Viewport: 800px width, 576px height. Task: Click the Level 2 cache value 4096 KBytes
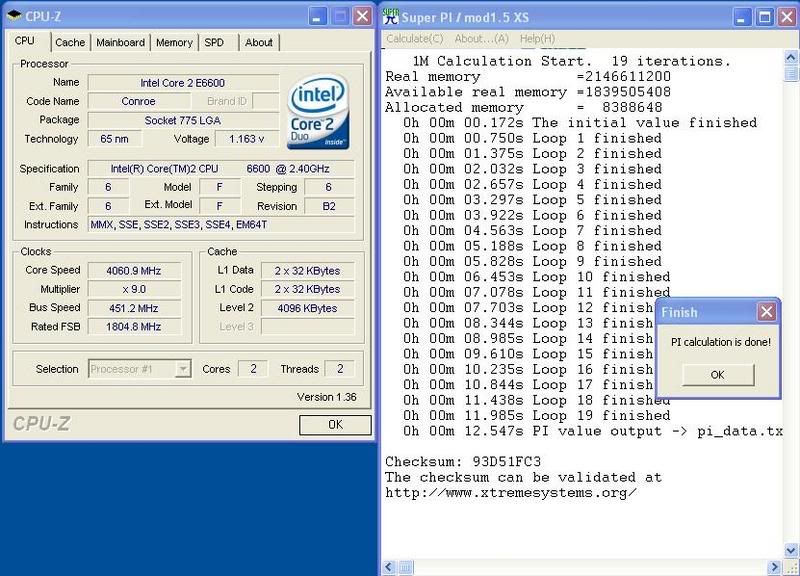pyautogui.click(x=307, y=308)
